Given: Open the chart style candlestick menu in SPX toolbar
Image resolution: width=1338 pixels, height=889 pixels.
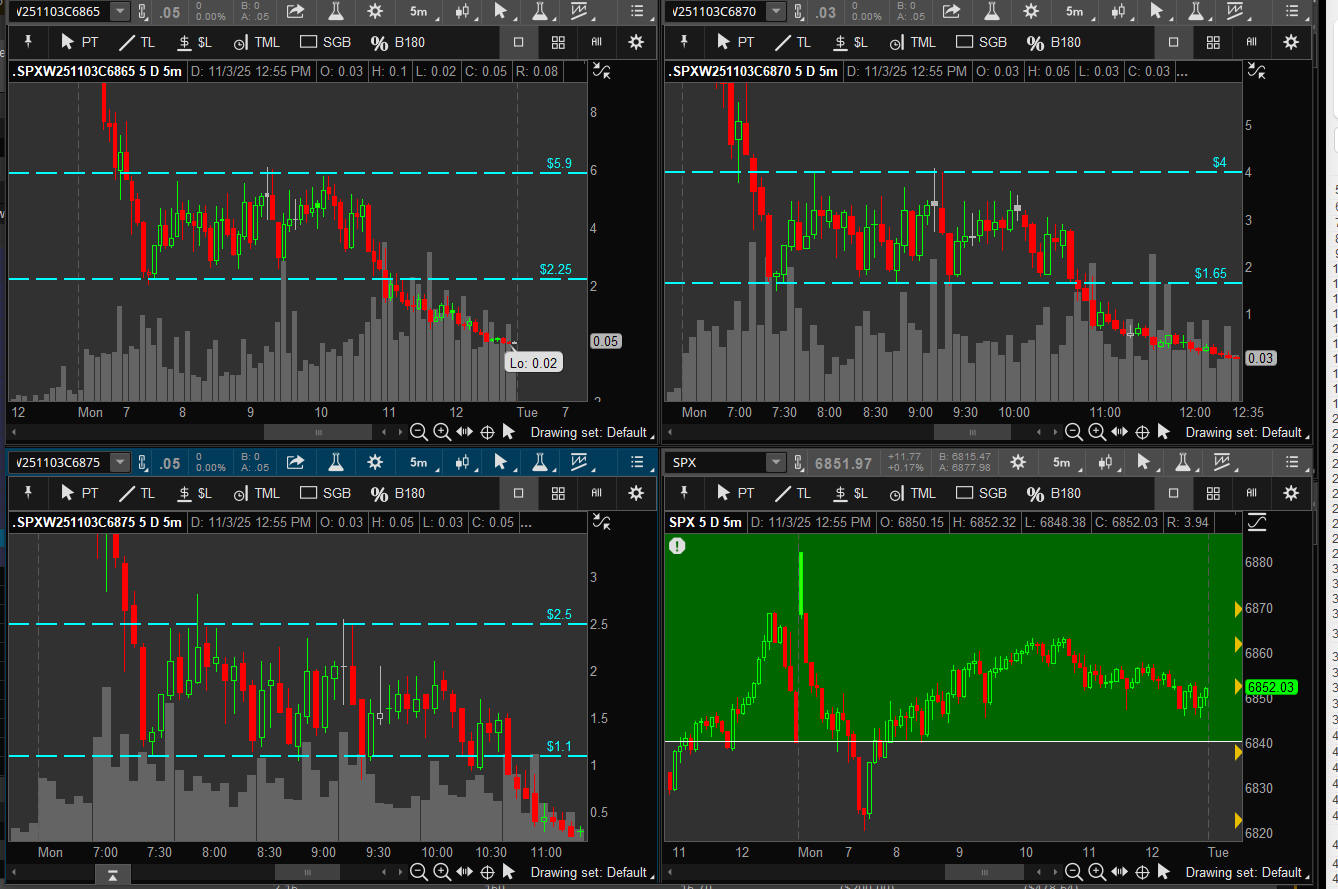Looking at the screenshot, I should click(1107, 462).
